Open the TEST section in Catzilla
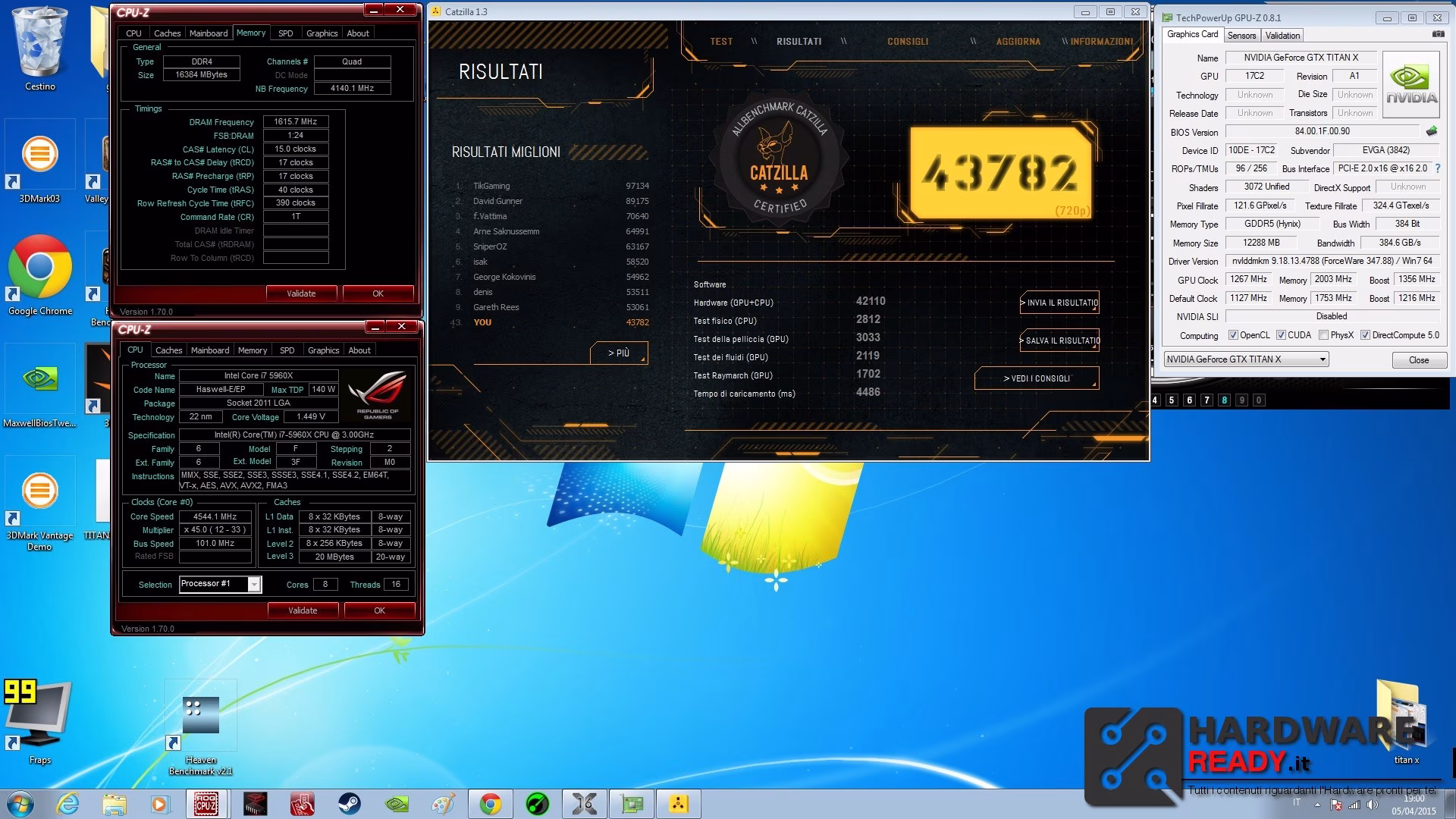The image size is (1456, 819). [x=721, y=42]
